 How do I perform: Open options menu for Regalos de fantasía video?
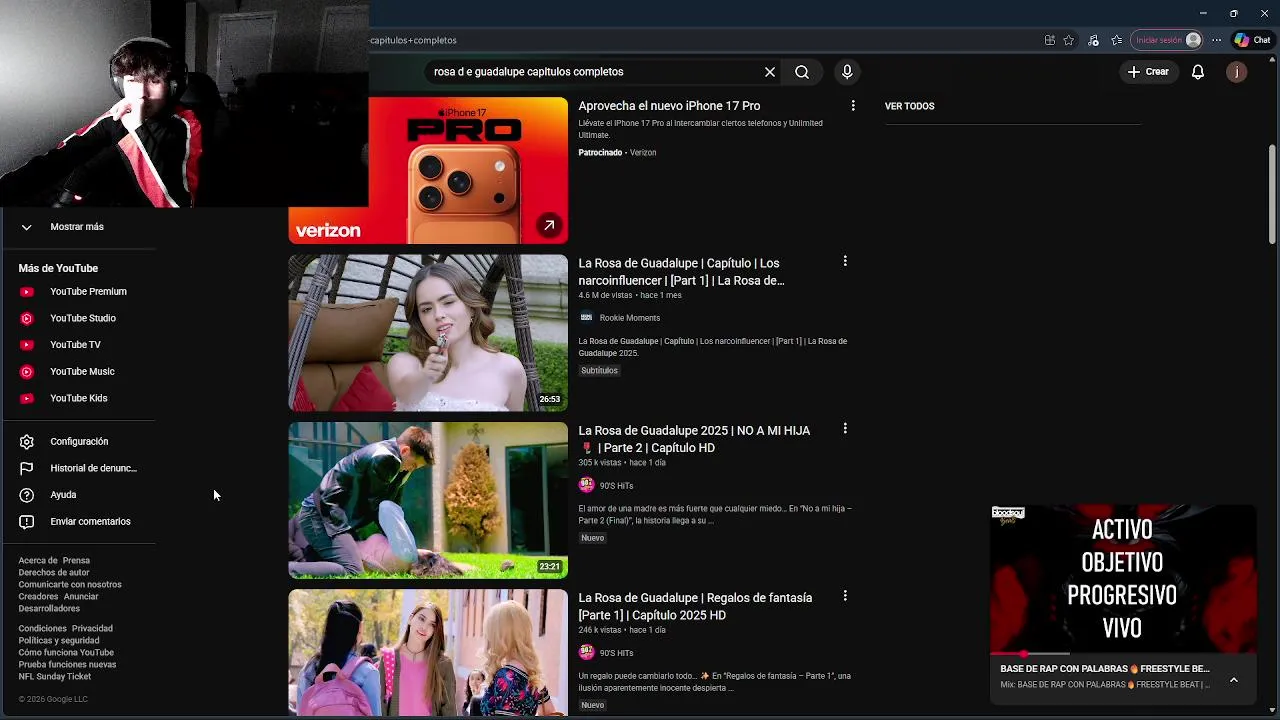845,596
